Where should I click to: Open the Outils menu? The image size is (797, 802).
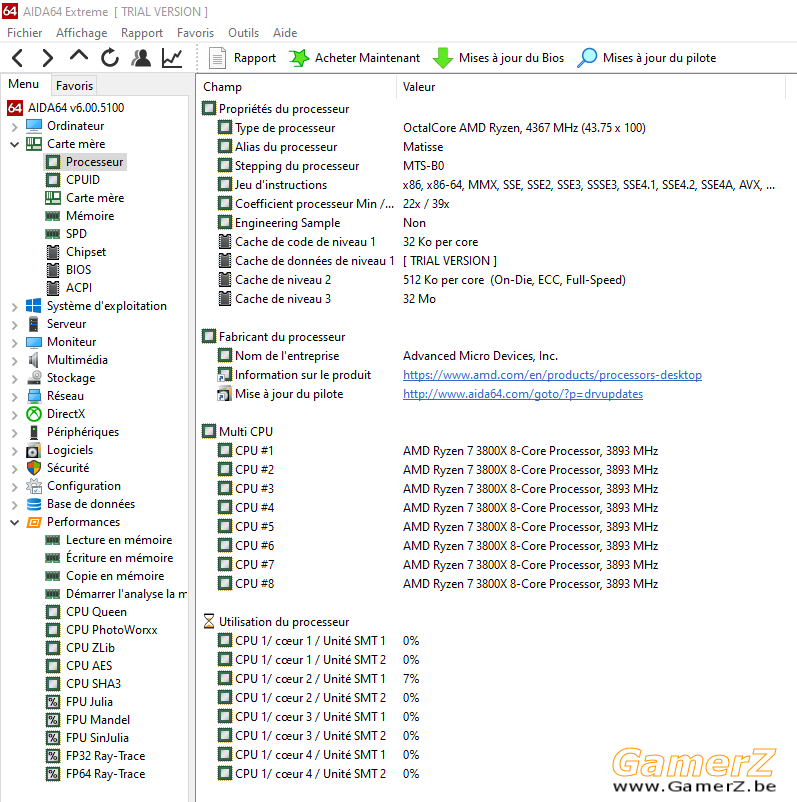[243, 33]
